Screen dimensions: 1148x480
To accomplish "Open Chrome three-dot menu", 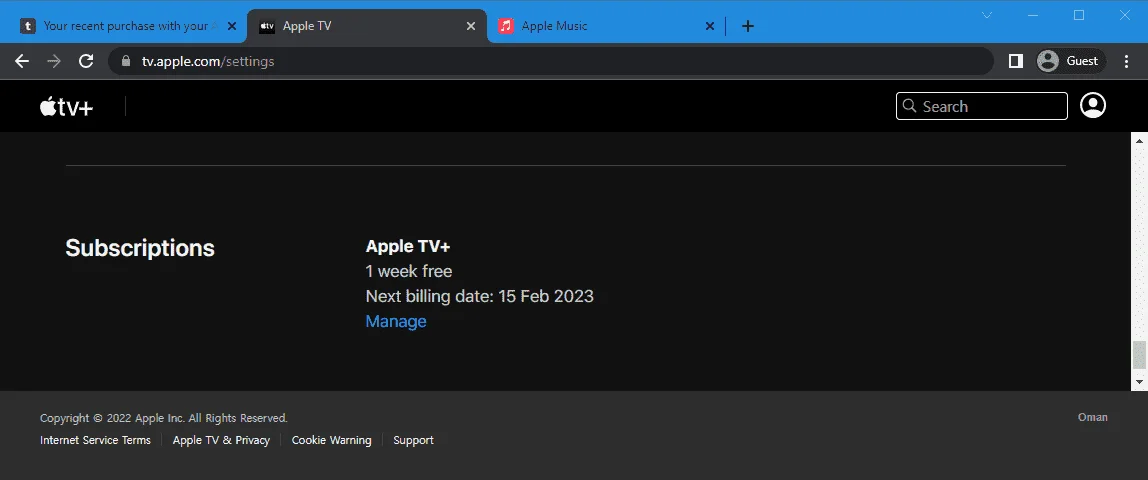I will point(1127,61).
